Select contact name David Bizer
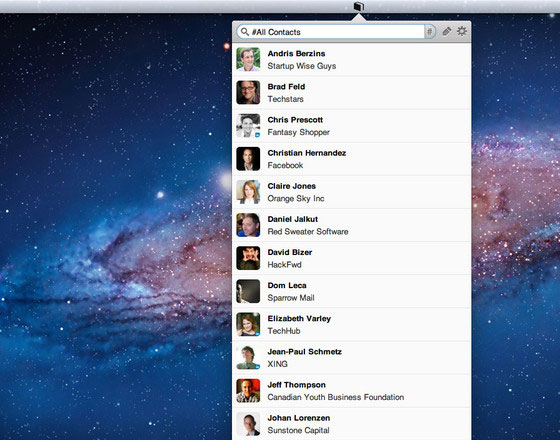Viewport: 560px width, 440px height. coord(290,252)
